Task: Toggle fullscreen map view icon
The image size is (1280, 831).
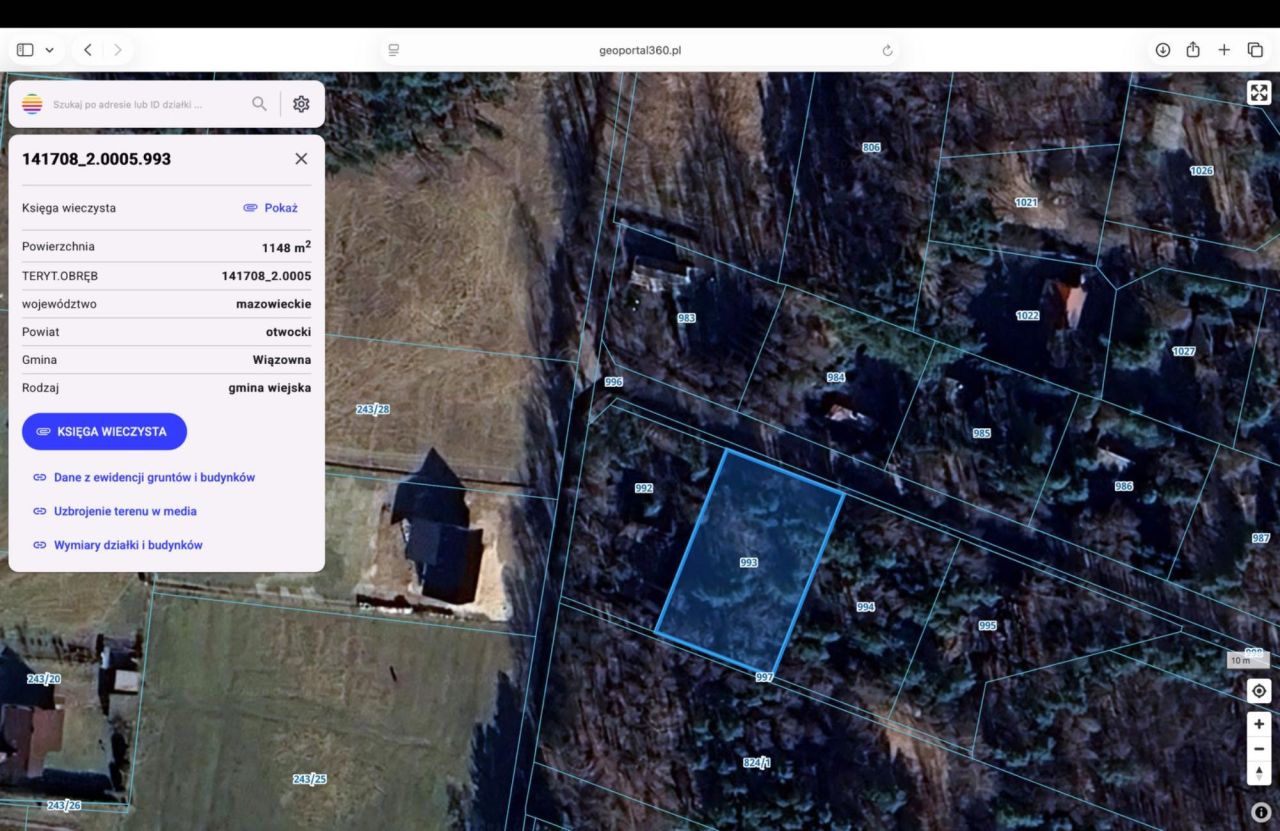Action: coord(1259,93)
